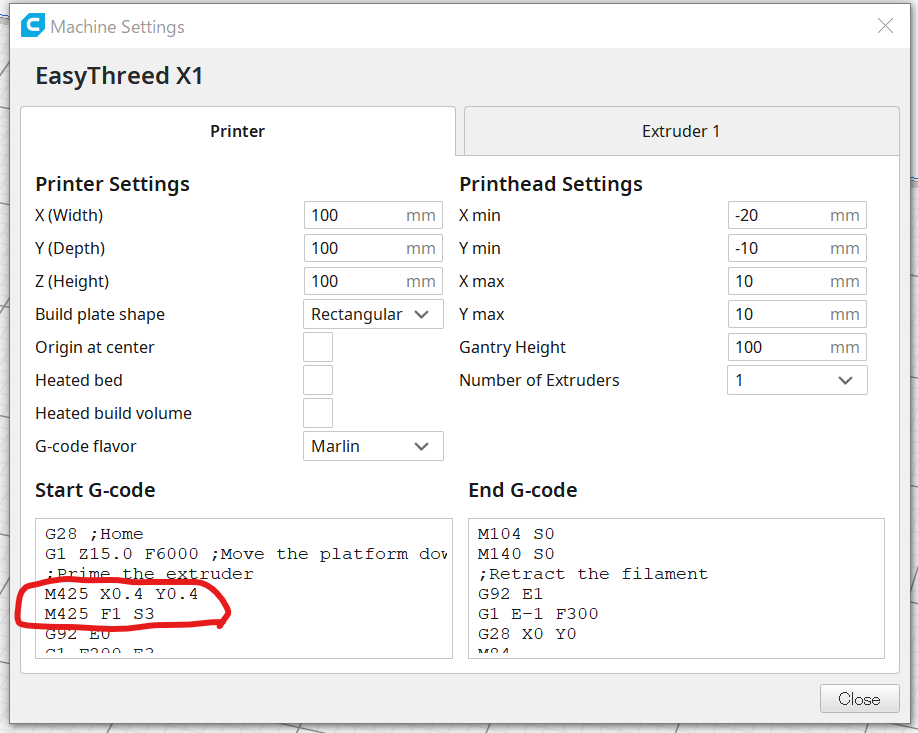The image size is (918, 733).
Task: Open the Number of Extruders dropdown
Action: point(797,380)
